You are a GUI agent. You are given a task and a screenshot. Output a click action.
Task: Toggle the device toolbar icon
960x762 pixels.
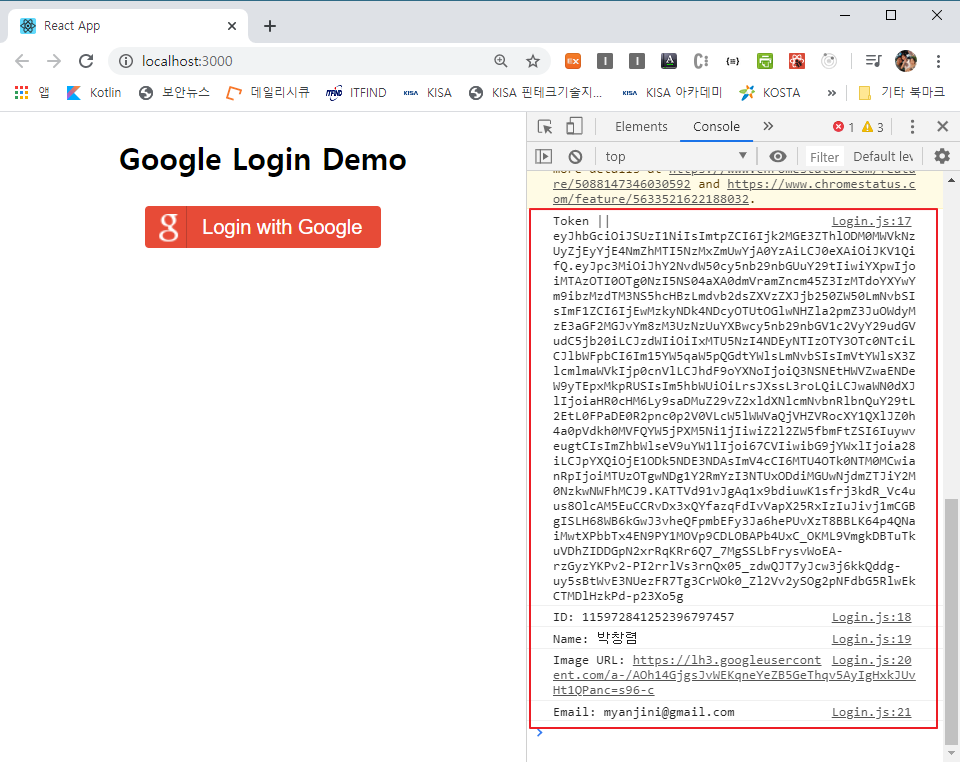pyautogui.click(x=574, y=127)
